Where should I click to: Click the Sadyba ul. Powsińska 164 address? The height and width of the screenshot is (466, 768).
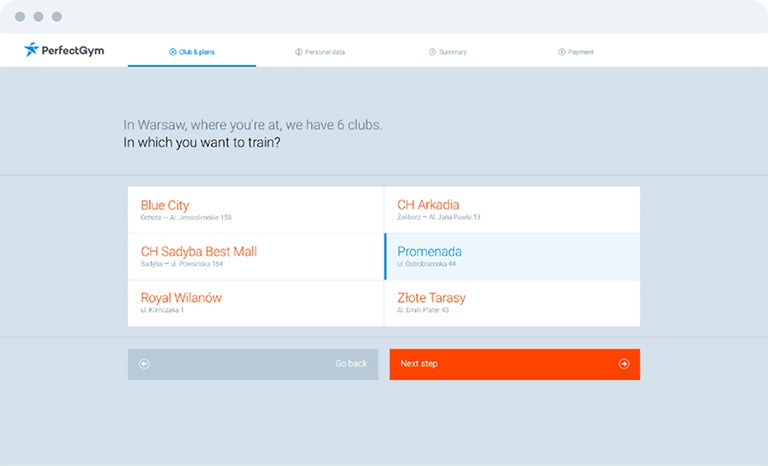[x=182, y=264]
